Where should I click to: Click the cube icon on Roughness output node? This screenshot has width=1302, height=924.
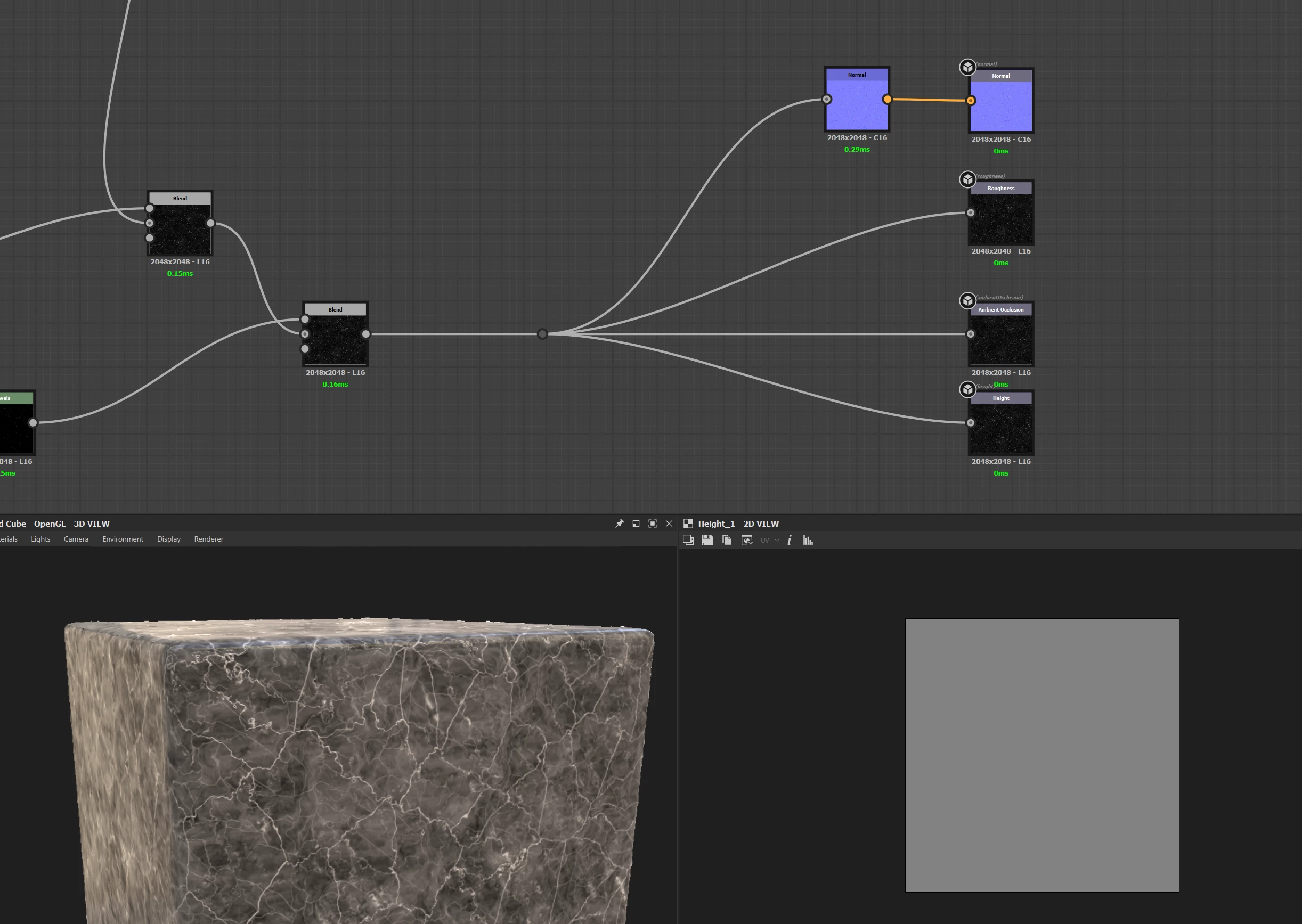(967, 179)
